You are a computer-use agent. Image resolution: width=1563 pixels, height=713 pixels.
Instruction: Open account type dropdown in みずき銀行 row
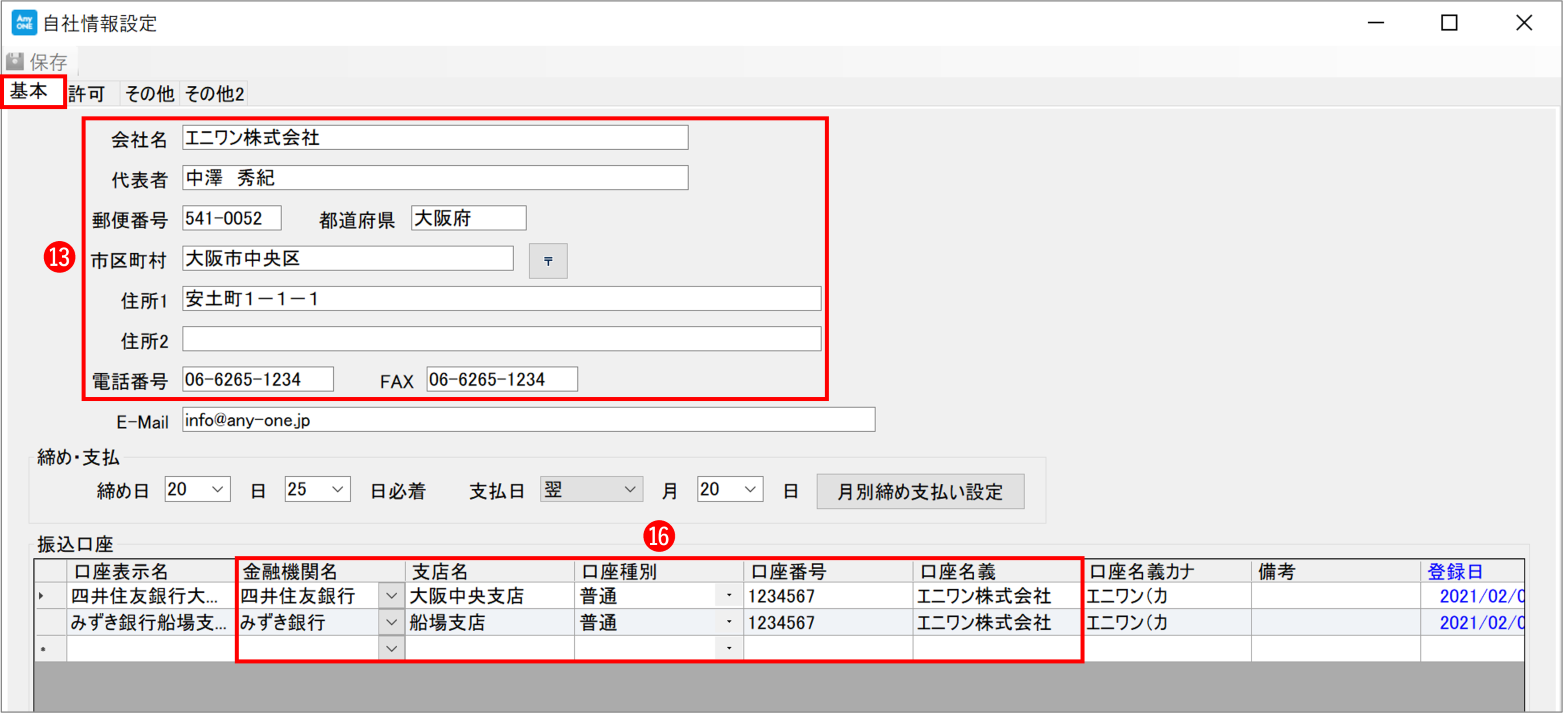point(729,623)
